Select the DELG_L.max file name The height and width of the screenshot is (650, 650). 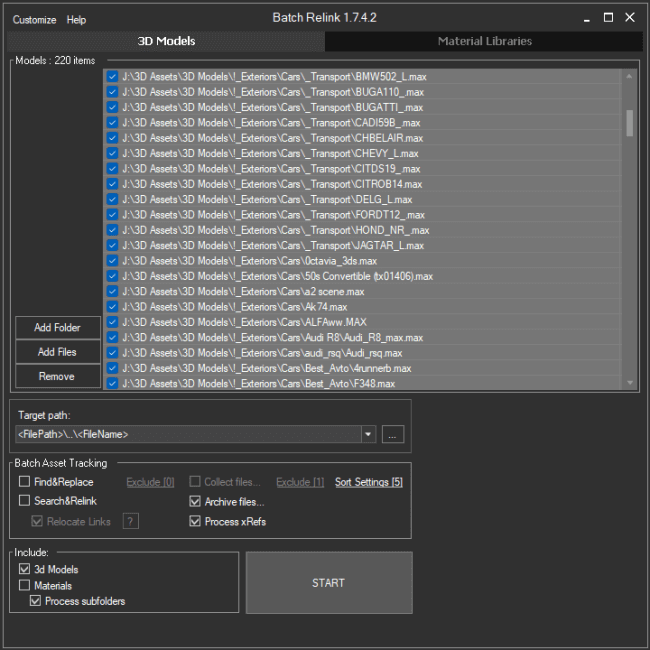[x=383, y=200]
